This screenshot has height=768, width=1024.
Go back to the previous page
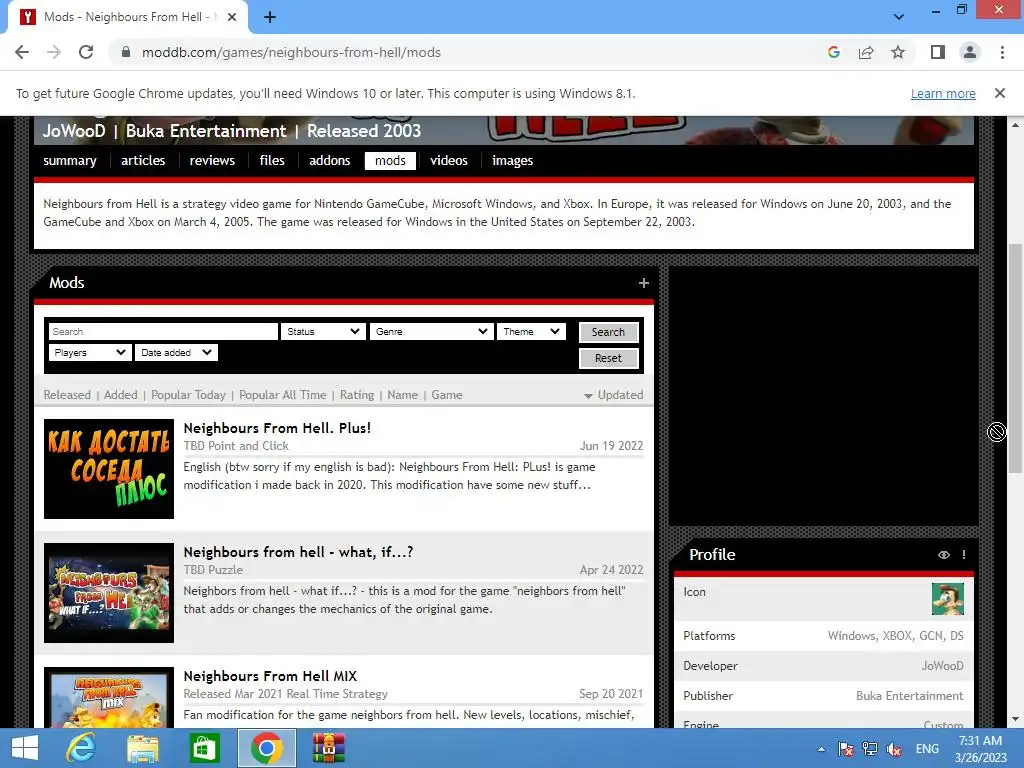tap(22, 52)
